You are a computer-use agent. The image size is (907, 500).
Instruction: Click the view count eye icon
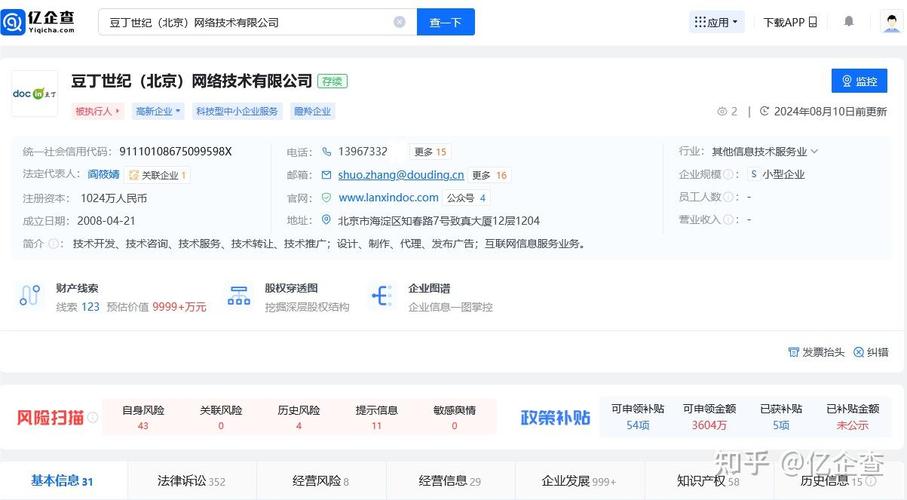coord(721,111)
